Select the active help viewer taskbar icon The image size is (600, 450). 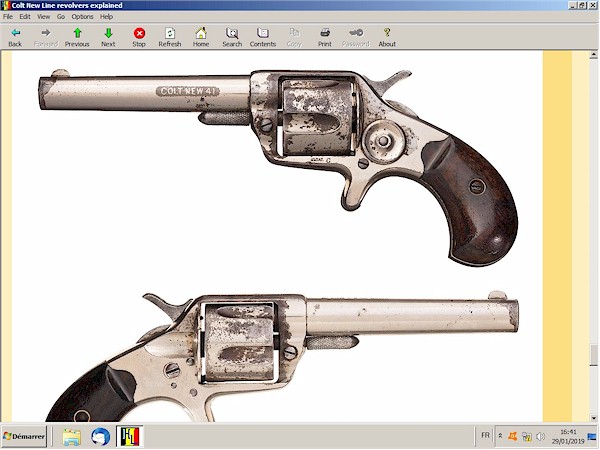[130, 437]
